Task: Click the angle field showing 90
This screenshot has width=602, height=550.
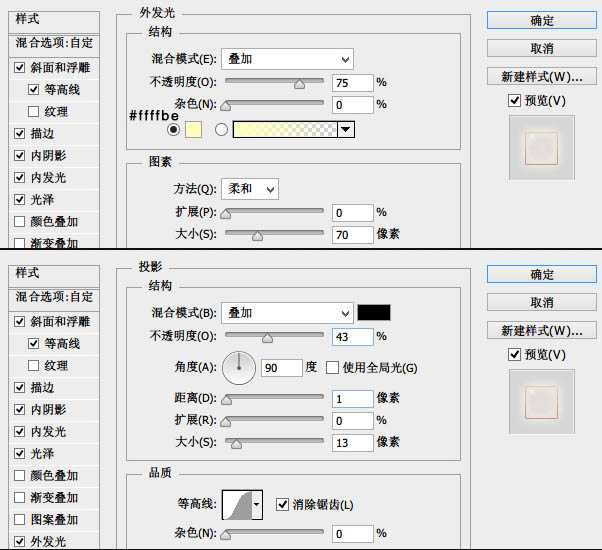Action: tap(281, 368)
